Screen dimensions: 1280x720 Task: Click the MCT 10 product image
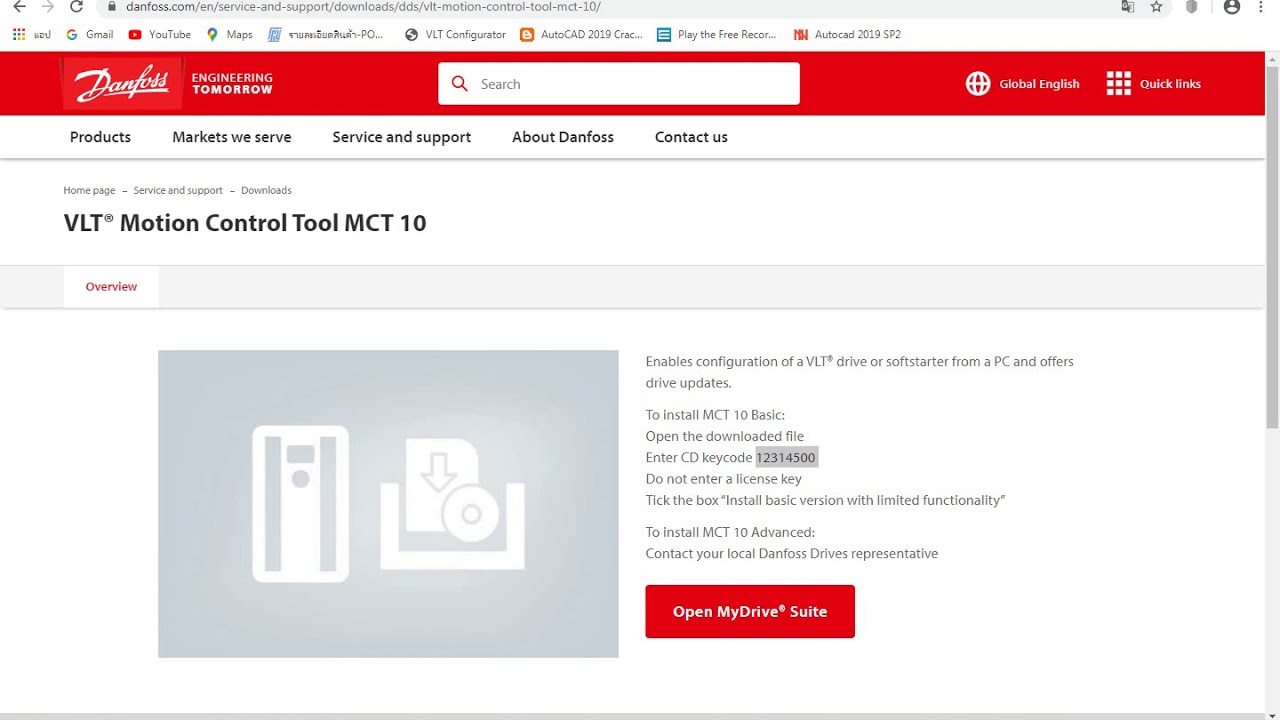[388, 504]
